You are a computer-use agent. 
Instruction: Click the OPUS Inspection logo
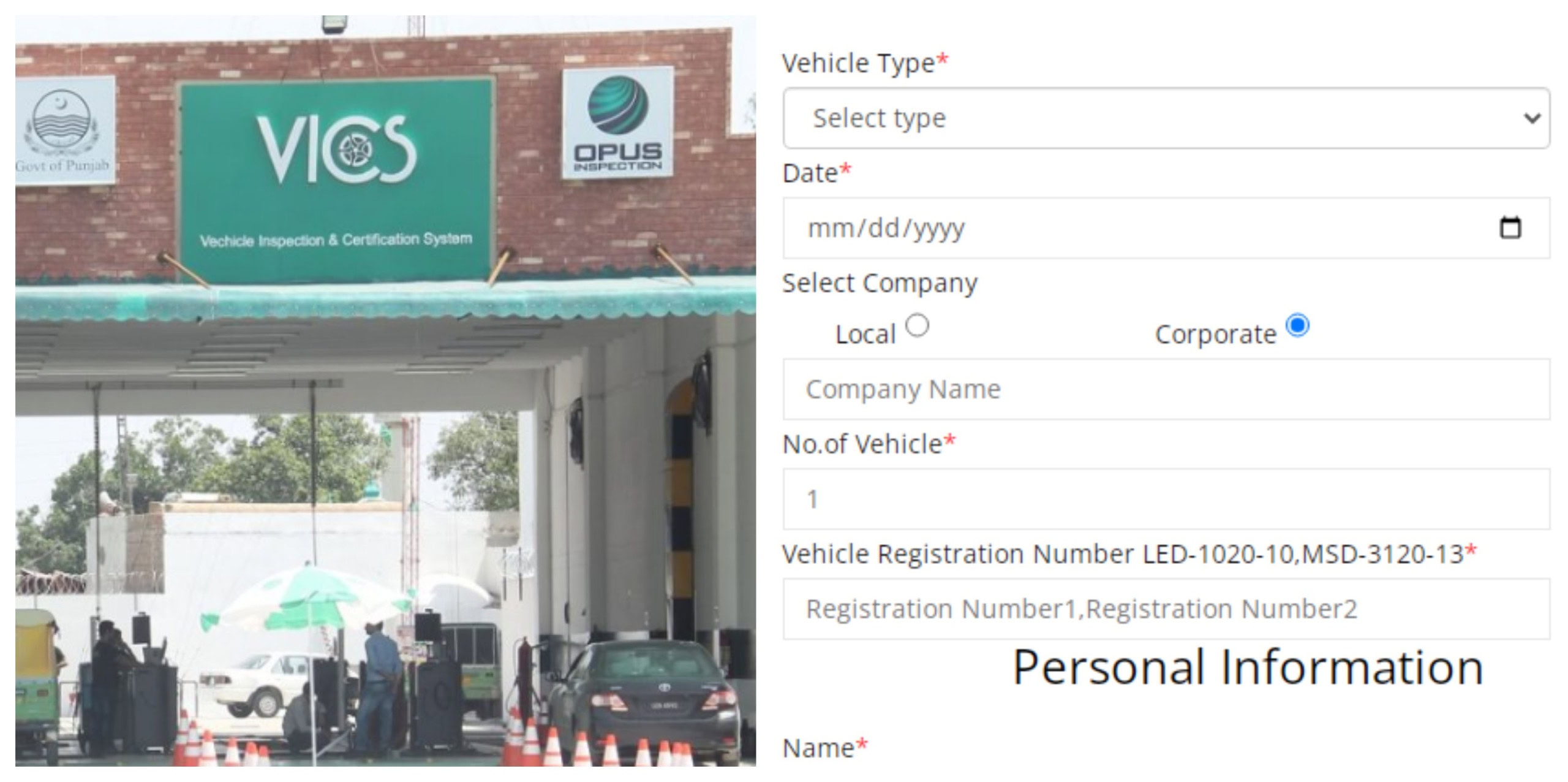click(x=617, y=123)
